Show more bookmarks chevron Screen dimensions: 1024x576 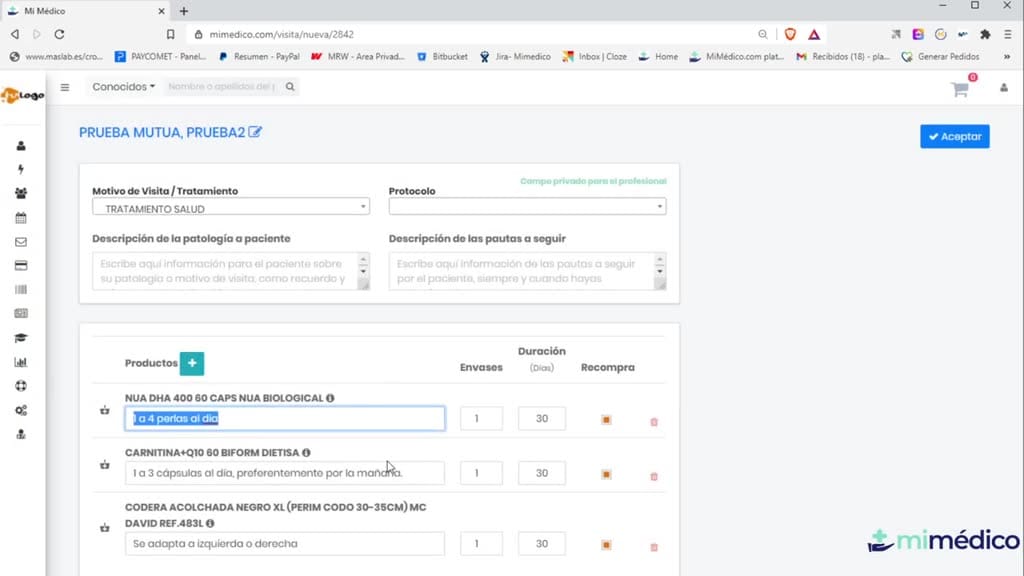coord(1007,57)
